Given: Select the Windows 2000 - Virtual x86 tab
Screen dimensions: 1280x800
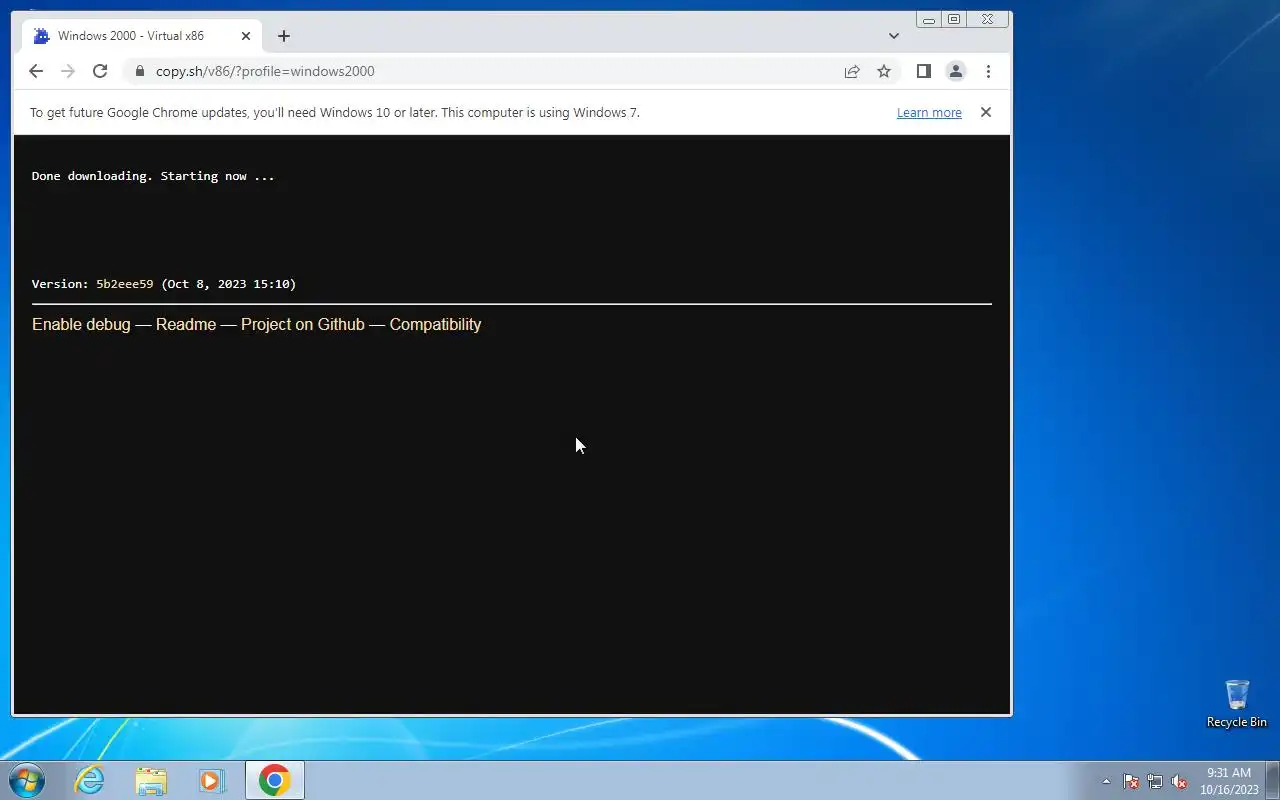Looking at the screenshot, I should tap(143, 36).
